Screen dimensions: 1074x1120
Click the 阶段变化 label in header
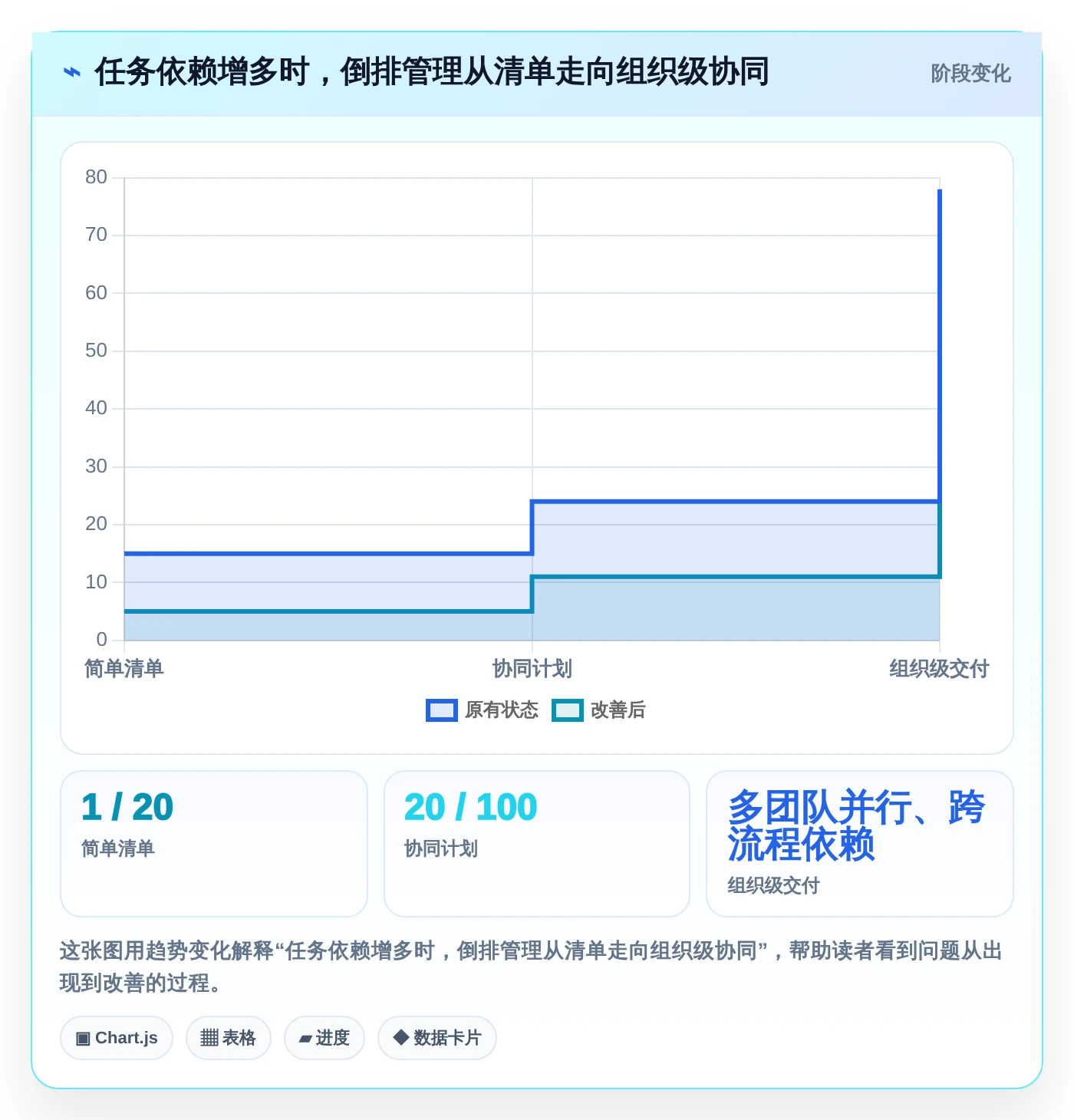click(970, 74)
